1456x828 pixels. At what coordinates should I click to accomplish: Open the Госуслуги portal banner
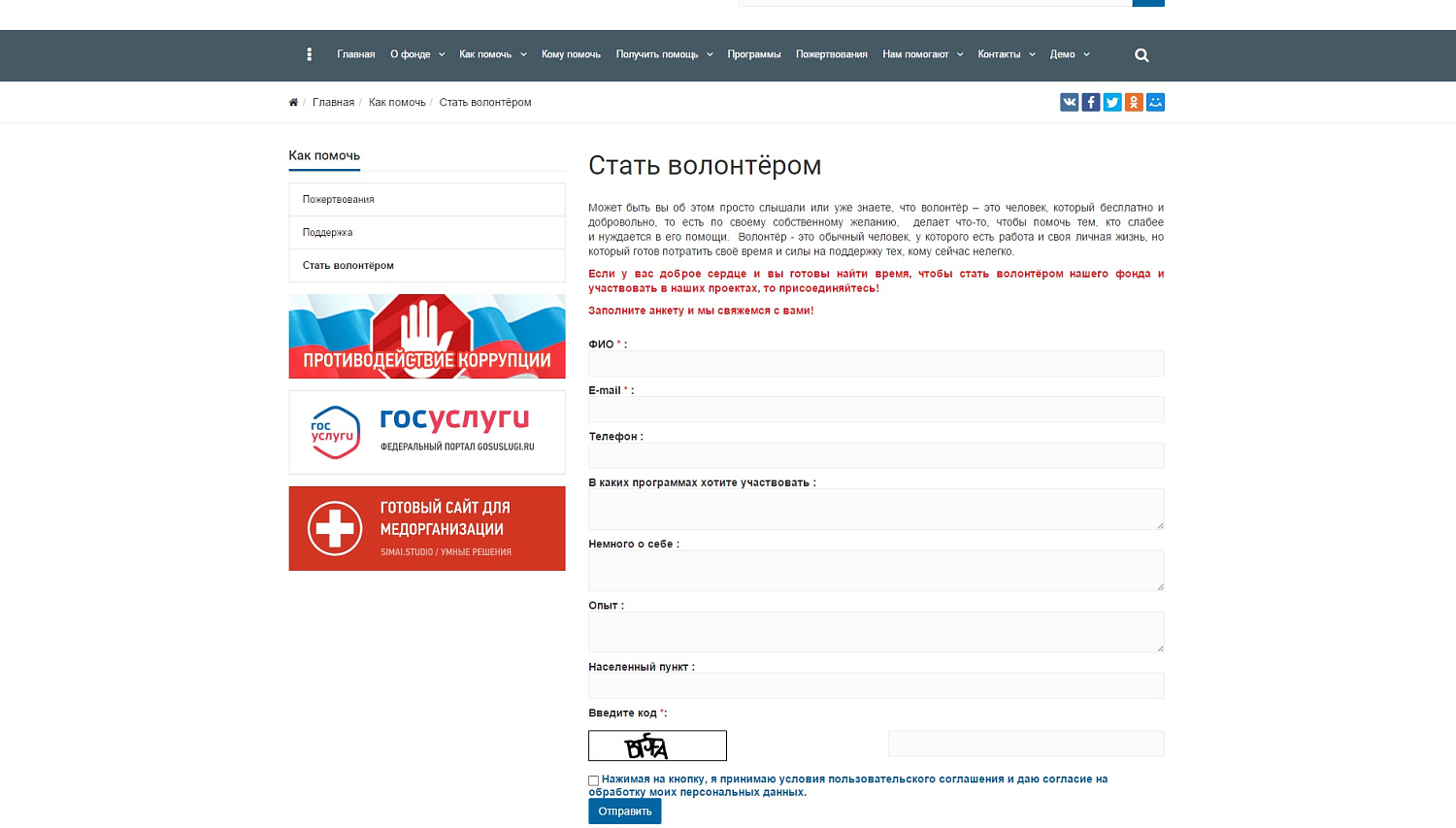(x=426, y=433)
